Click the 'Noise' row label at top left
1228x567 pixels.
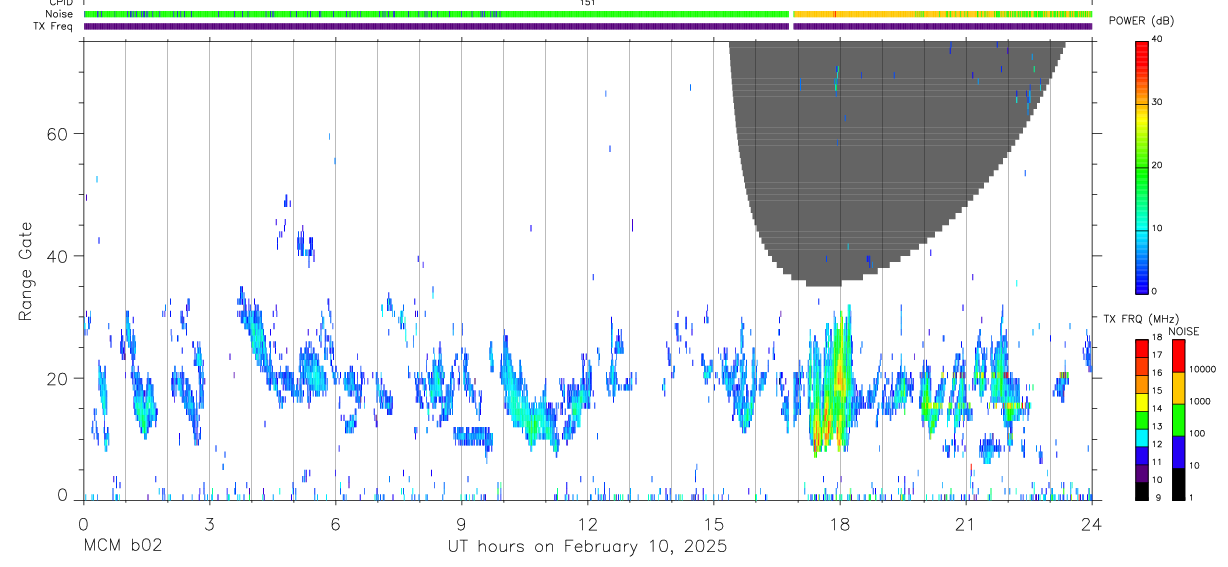point(60,14)
